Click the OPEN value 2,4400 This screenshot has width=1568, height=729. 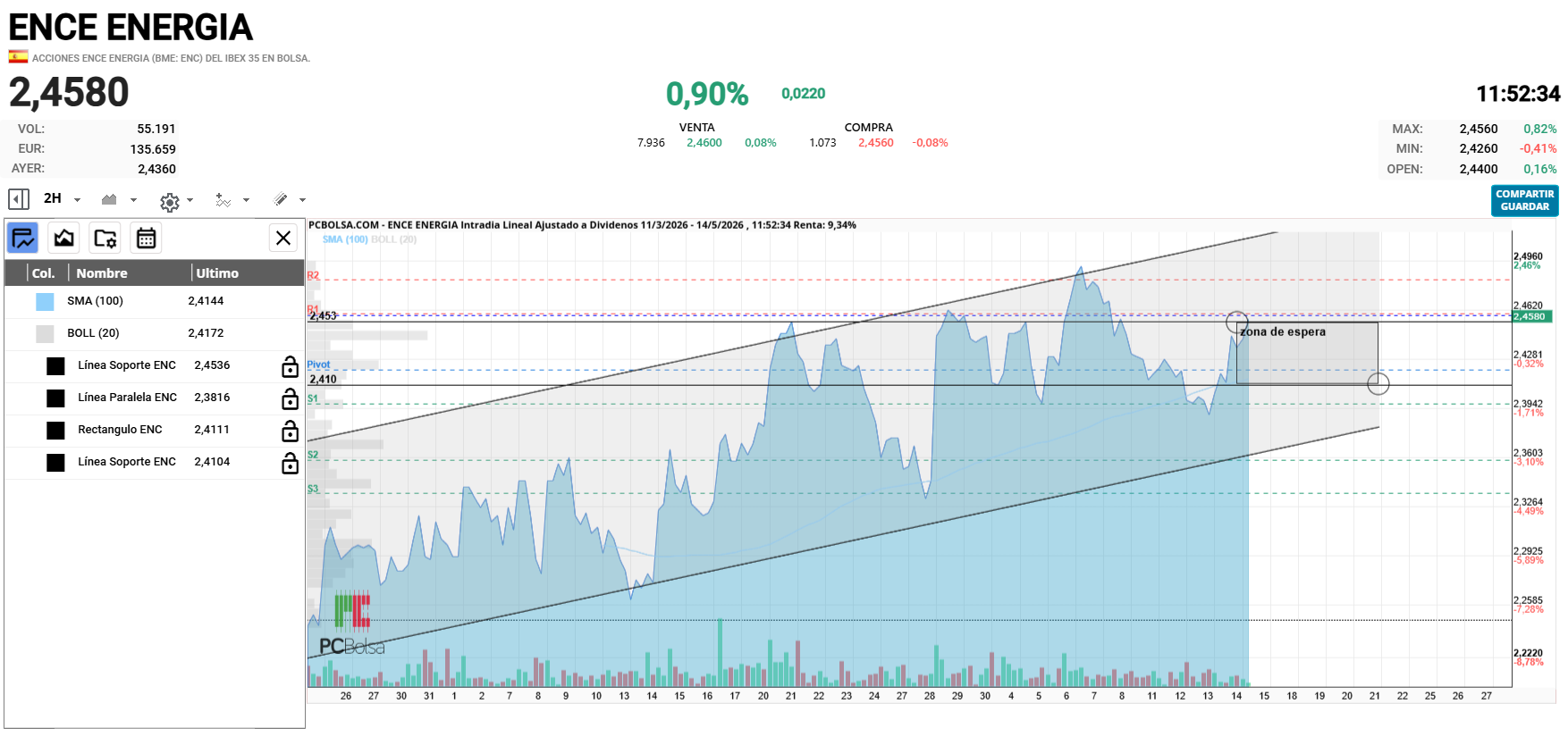pos(1479,169)
